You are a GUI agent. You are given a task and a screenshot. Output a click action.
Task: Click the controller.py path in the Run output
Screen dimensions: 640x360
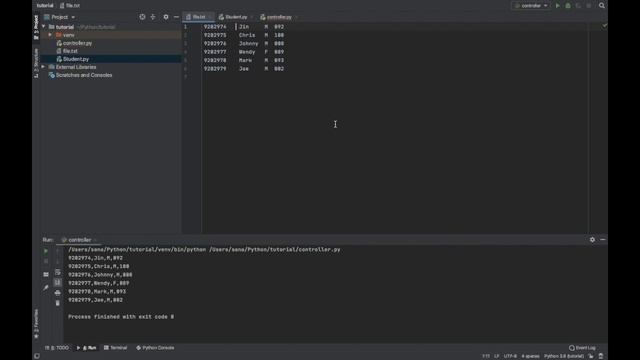[x=275, y=249]
